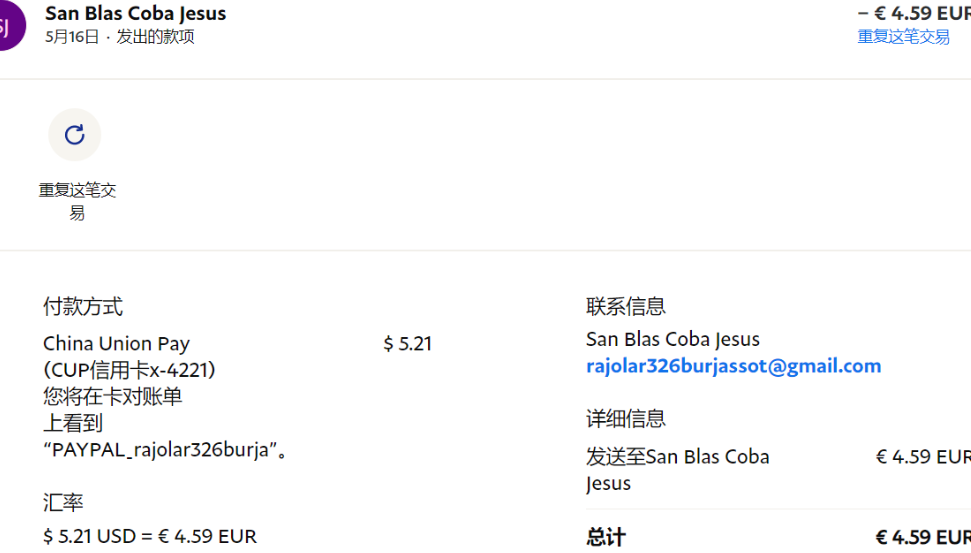Click the $ 5.21 payment amount

pos(407,344)
